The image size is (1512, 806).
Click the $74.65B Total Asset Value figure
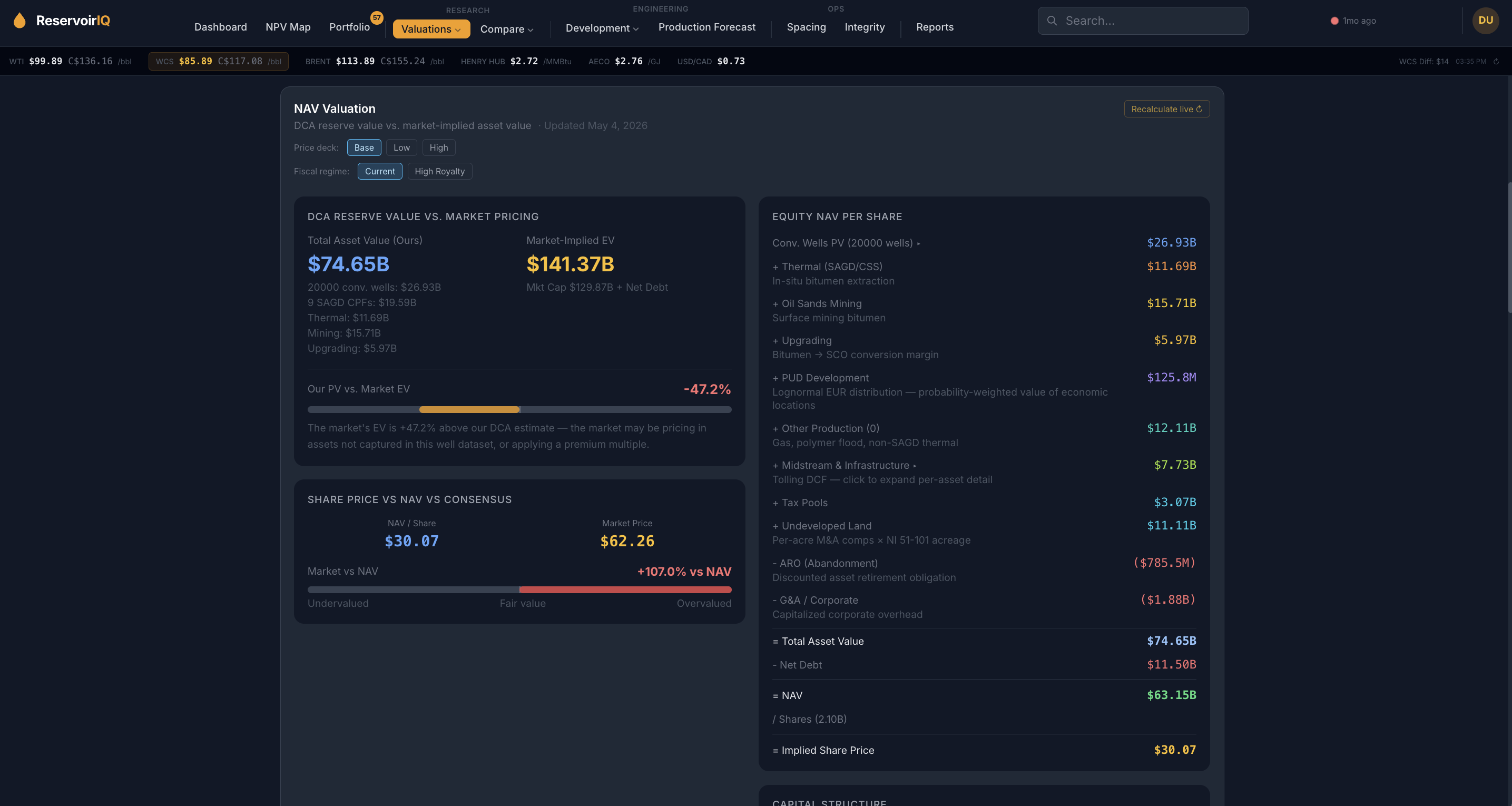pyautogui.click(x=349, y=264)
